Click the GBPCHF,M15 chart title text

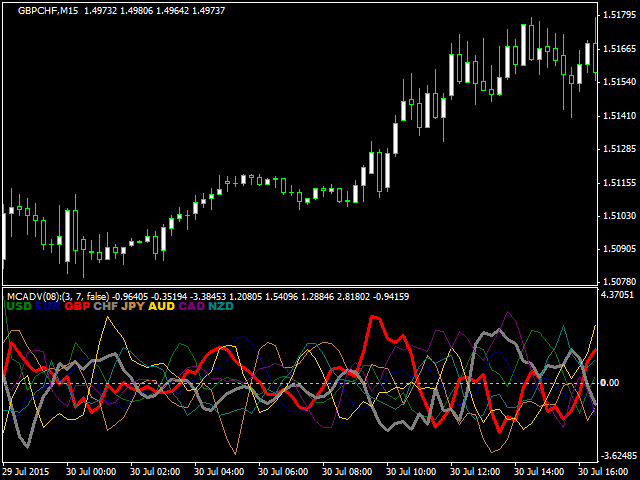click(48, 11)
